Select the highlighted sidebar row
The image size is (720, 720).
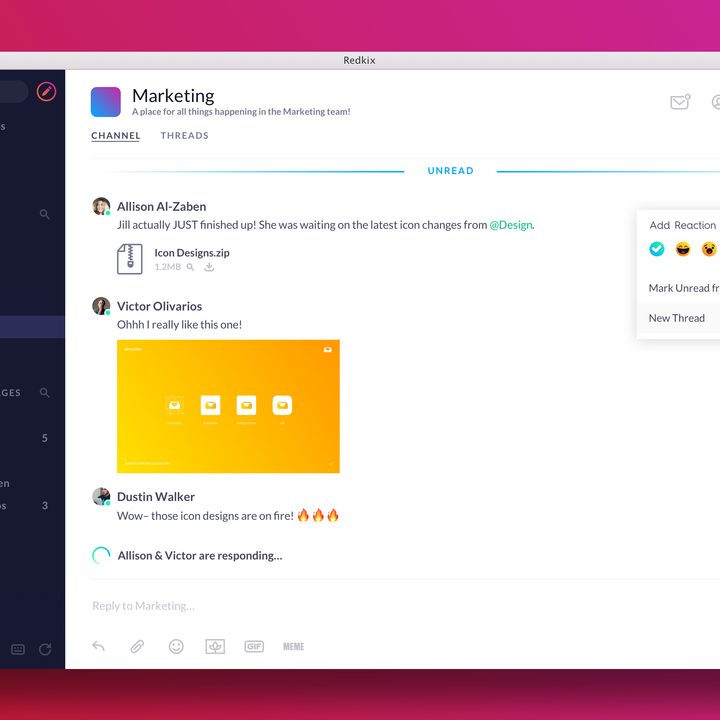point(32,327)
